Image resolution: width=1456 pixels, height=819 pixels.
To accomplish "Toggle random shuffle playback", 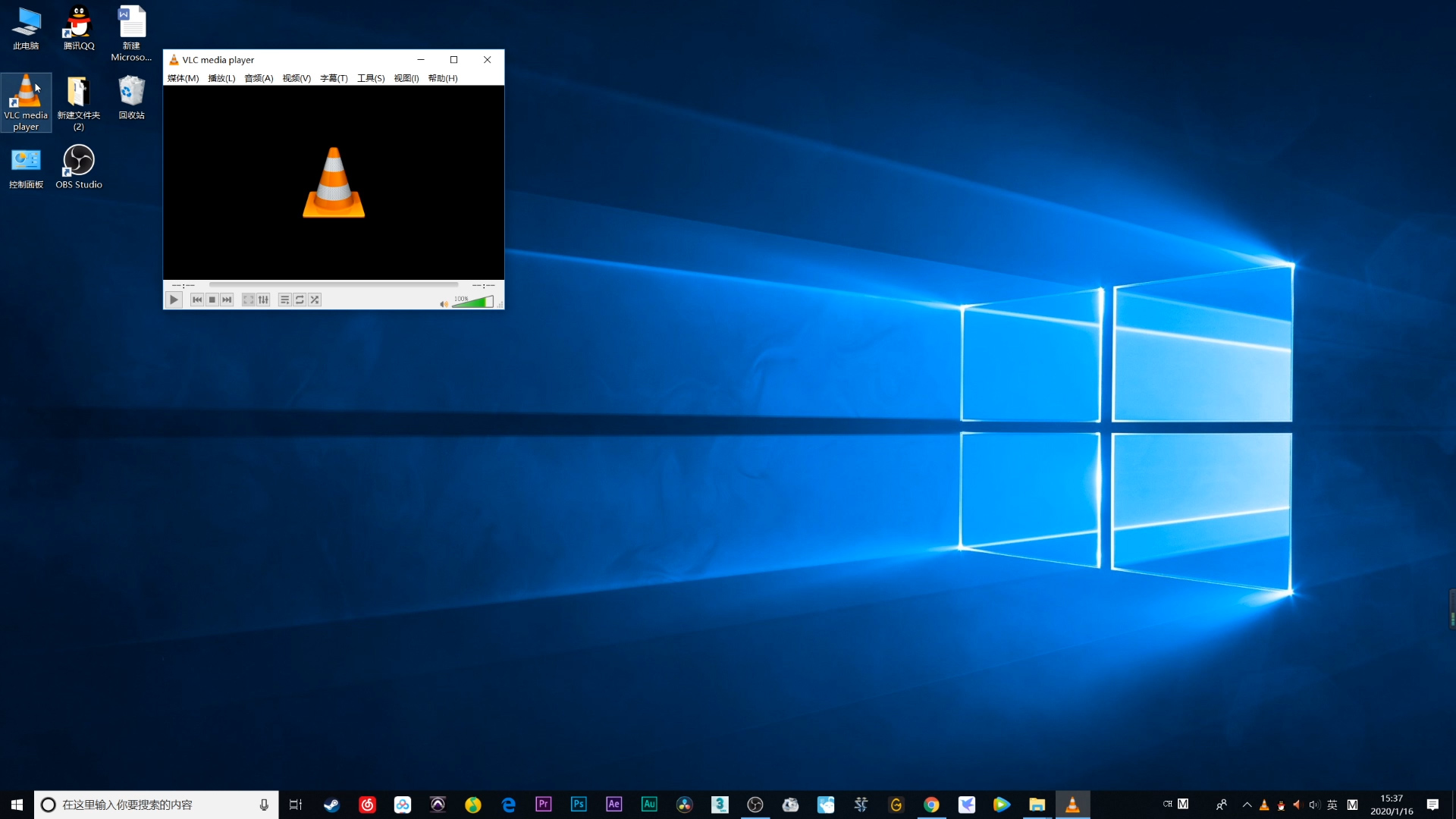I will point(315,300).
